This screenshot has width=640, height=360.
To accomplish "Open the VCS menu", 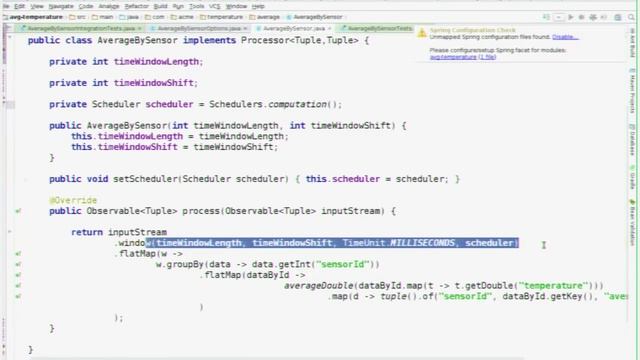I will [x=214, y=7].
